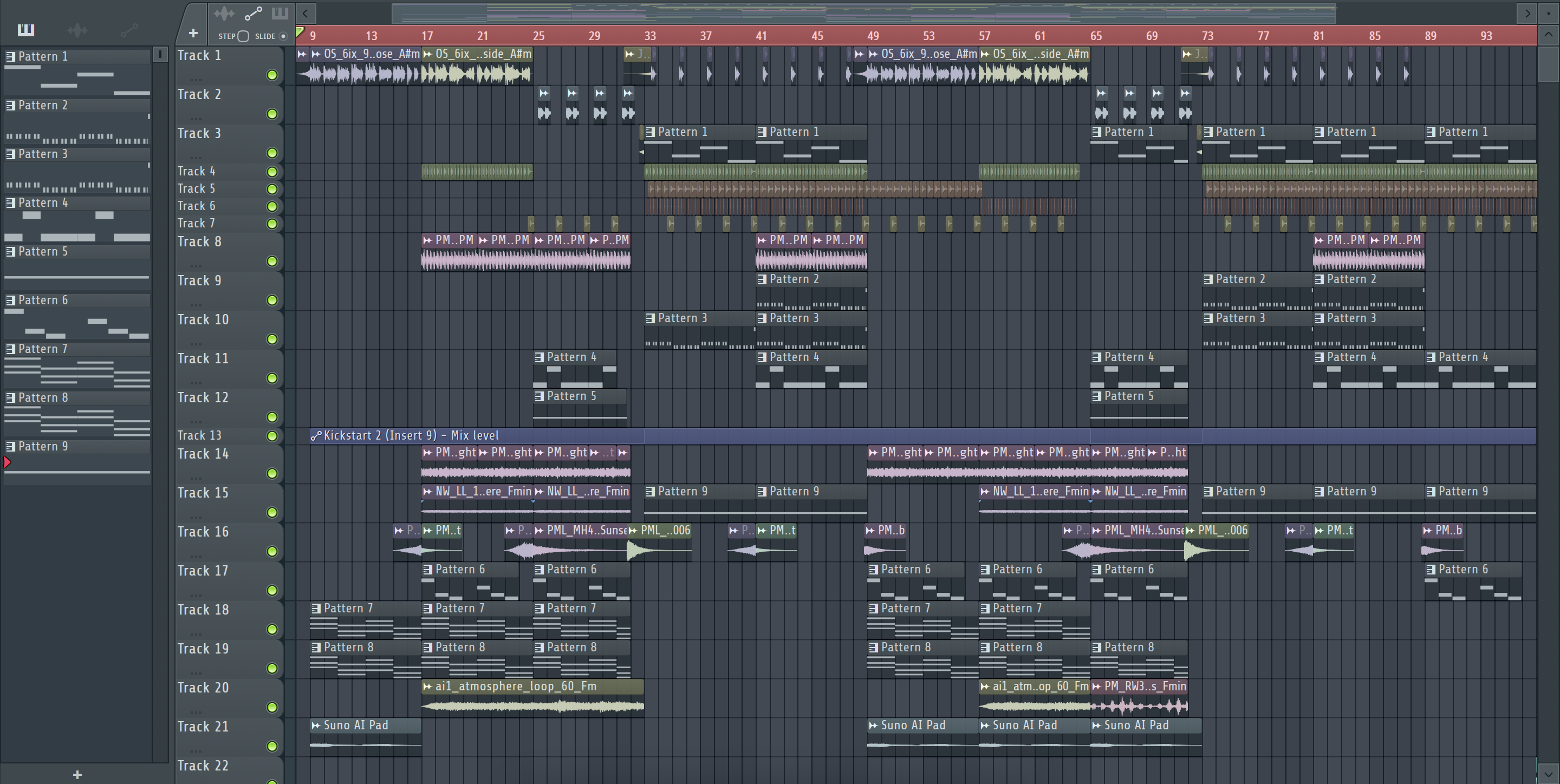Select the piano pattern focus icon in the playlist toolbar
This screenshot has width=1560, height=784.
[280, 12]
